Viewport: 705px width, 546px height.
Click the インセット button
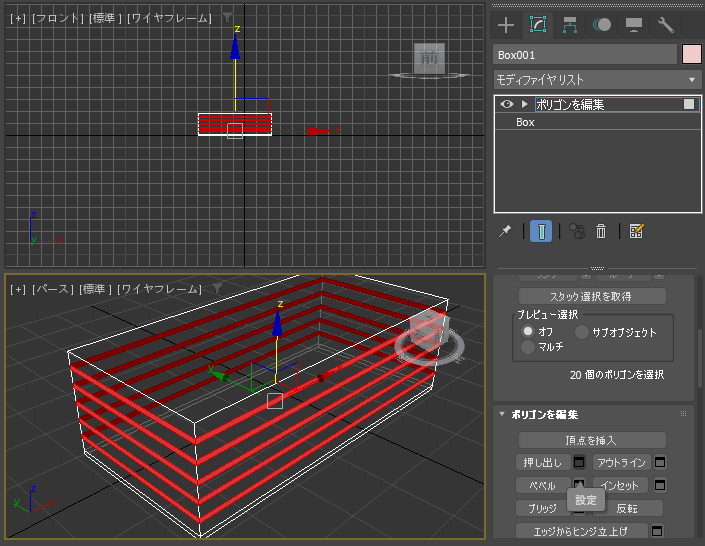(620, 485)
